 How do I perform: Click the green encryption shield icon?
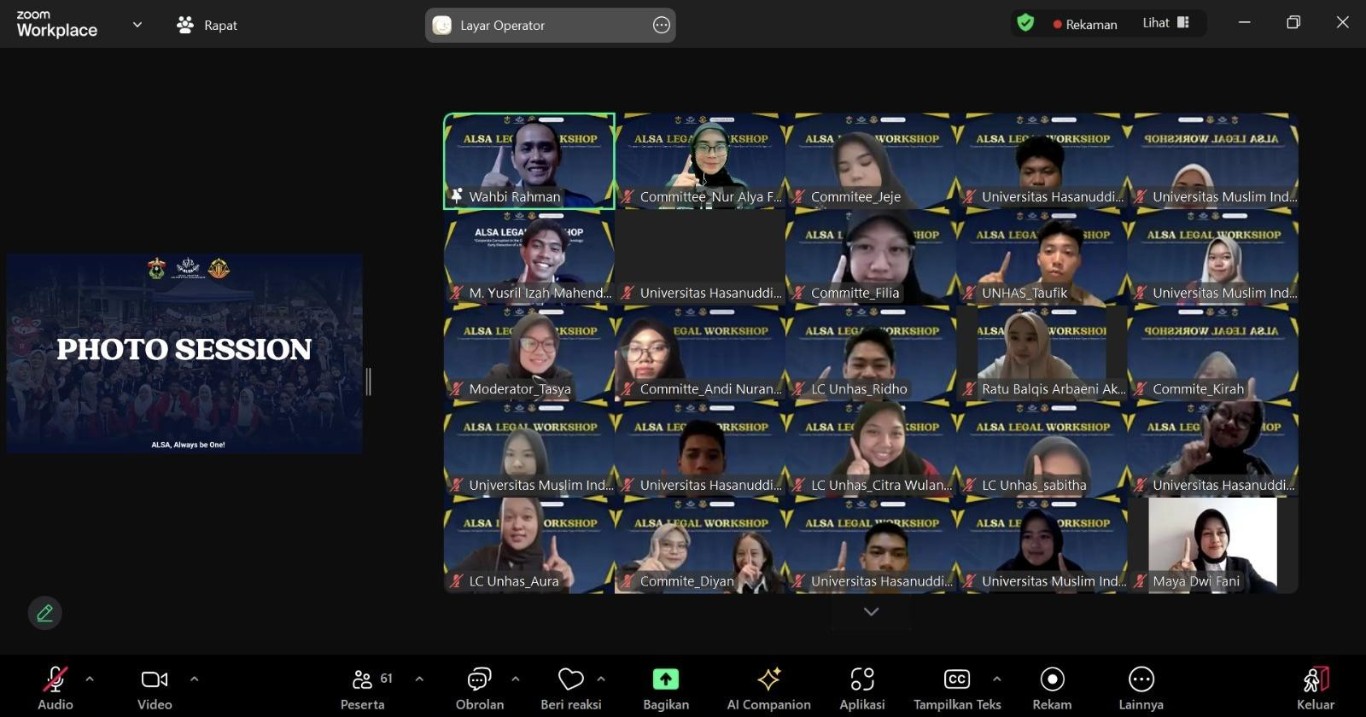click(x=1025, y=23)
